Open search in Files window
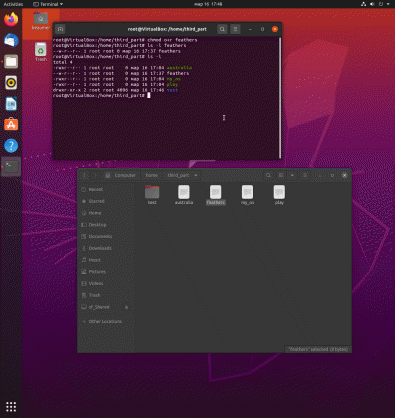The width and height of the screenshot is (395, 418). tap(268, 175)
